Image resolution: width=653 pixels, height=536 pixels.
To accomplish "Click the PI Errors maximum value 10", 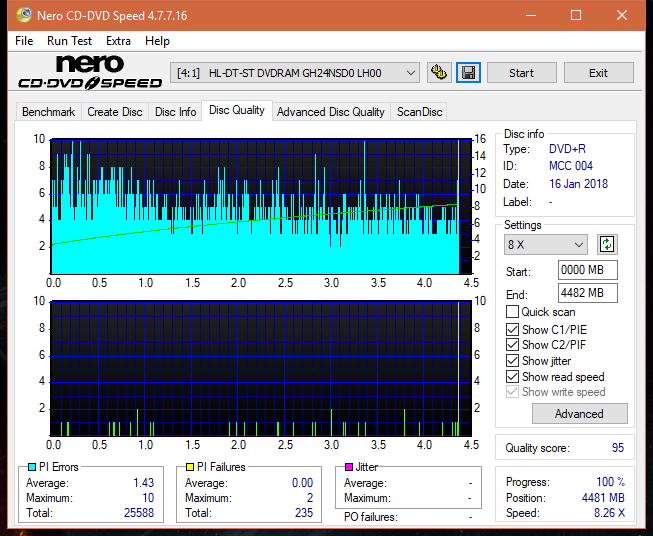I will coord(148,498).
